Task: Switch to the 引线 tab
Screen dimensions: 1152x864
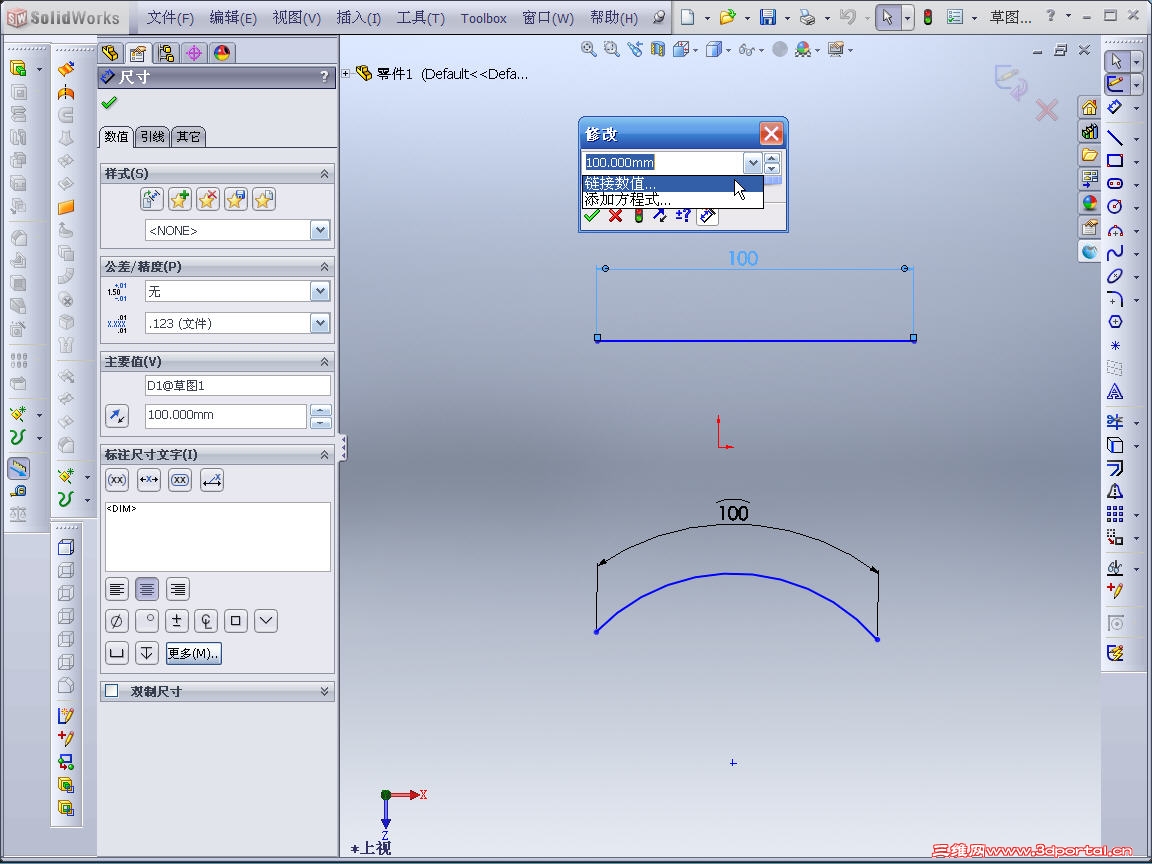Action: 152,136
